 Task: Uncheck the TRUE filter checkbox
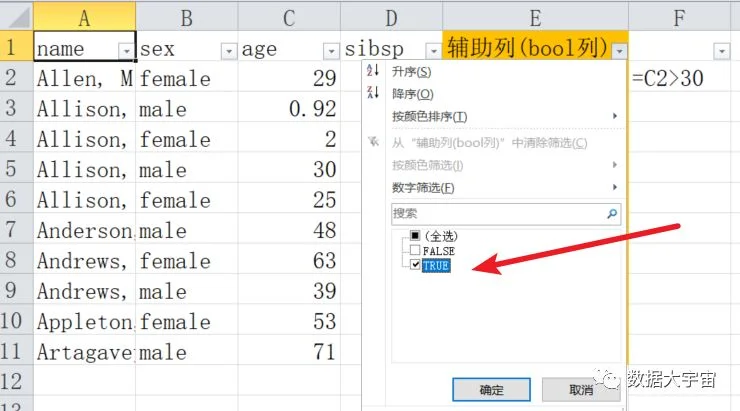click(x=415, y=265)
